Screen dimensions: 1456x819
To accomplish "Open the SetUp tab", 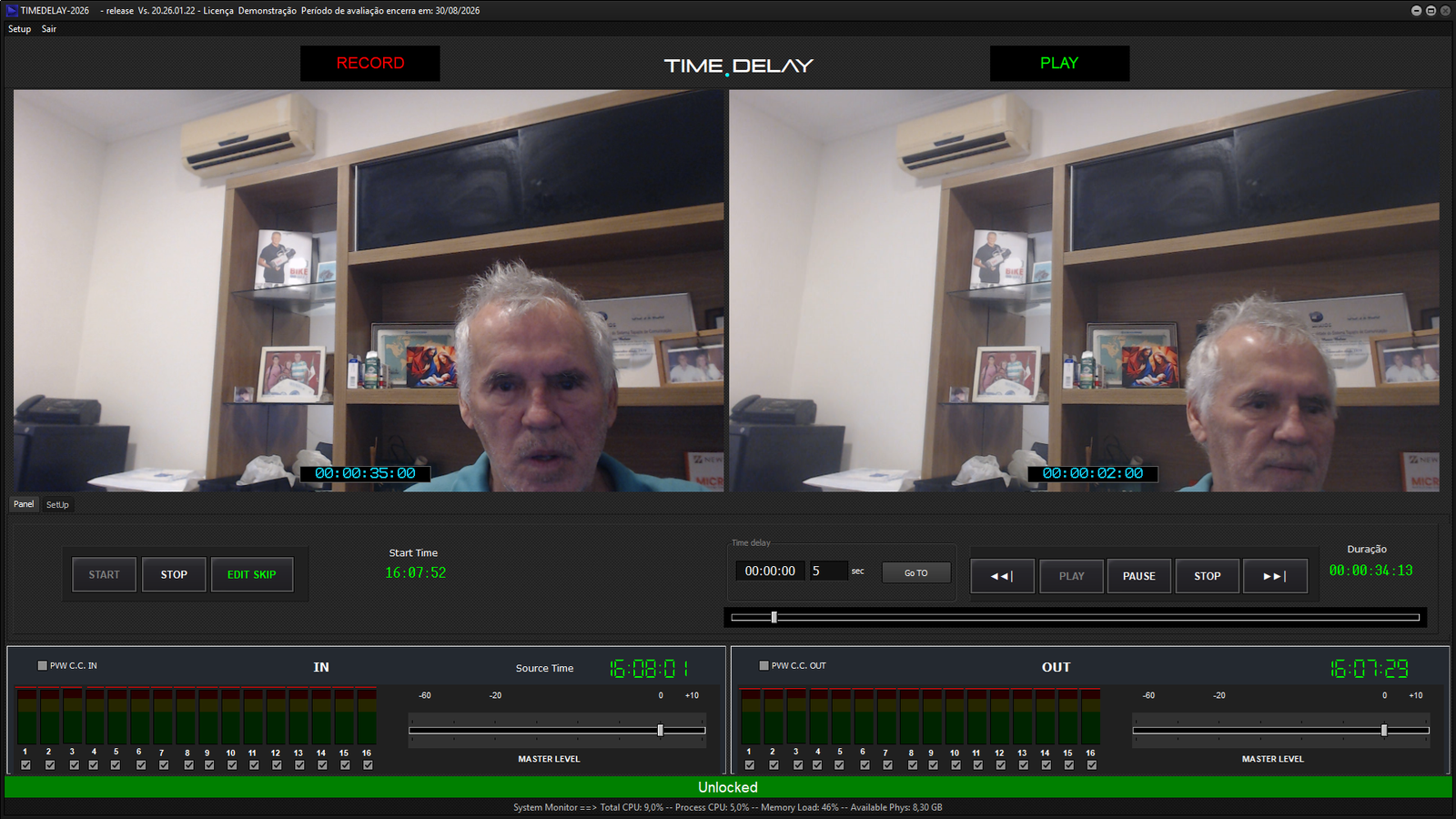I will [57, 505].
